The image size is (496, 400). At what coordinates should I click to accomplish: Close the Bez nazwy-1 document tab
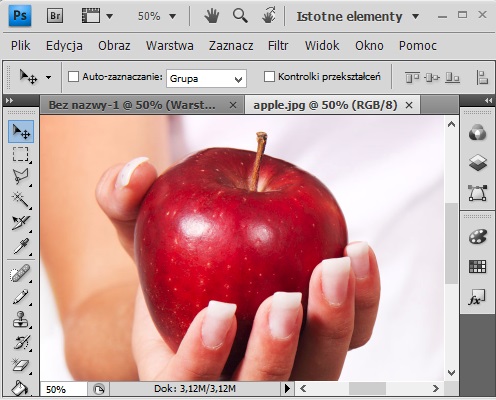[x=233, y=105]
